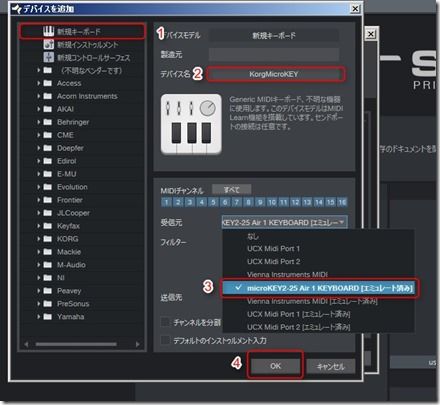Choose UCX Midi Port 2
440x405 pixels.
tap(318, 262)
